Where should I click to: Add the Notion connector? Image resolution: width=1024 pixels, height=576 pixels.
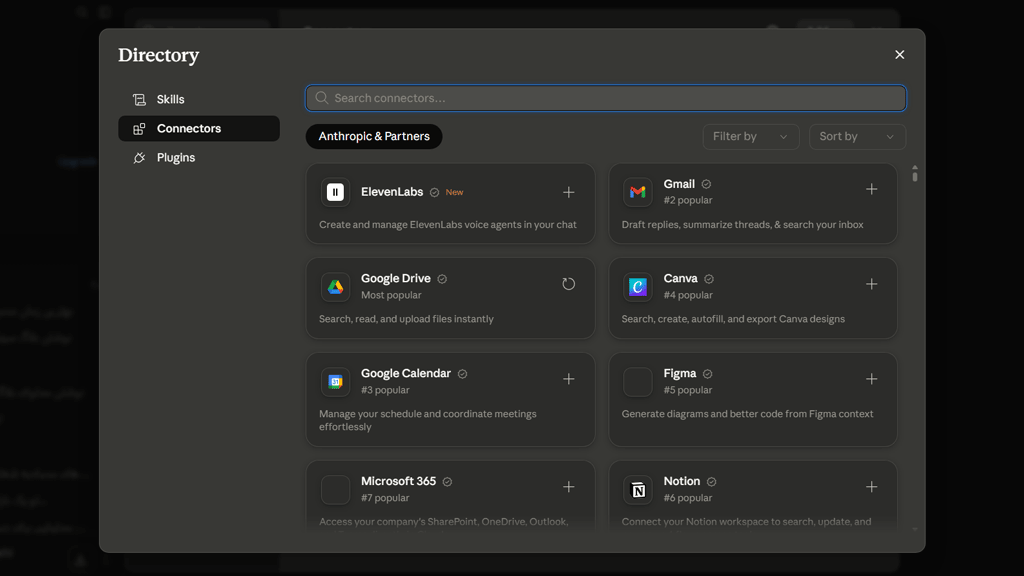click(871, 487)
